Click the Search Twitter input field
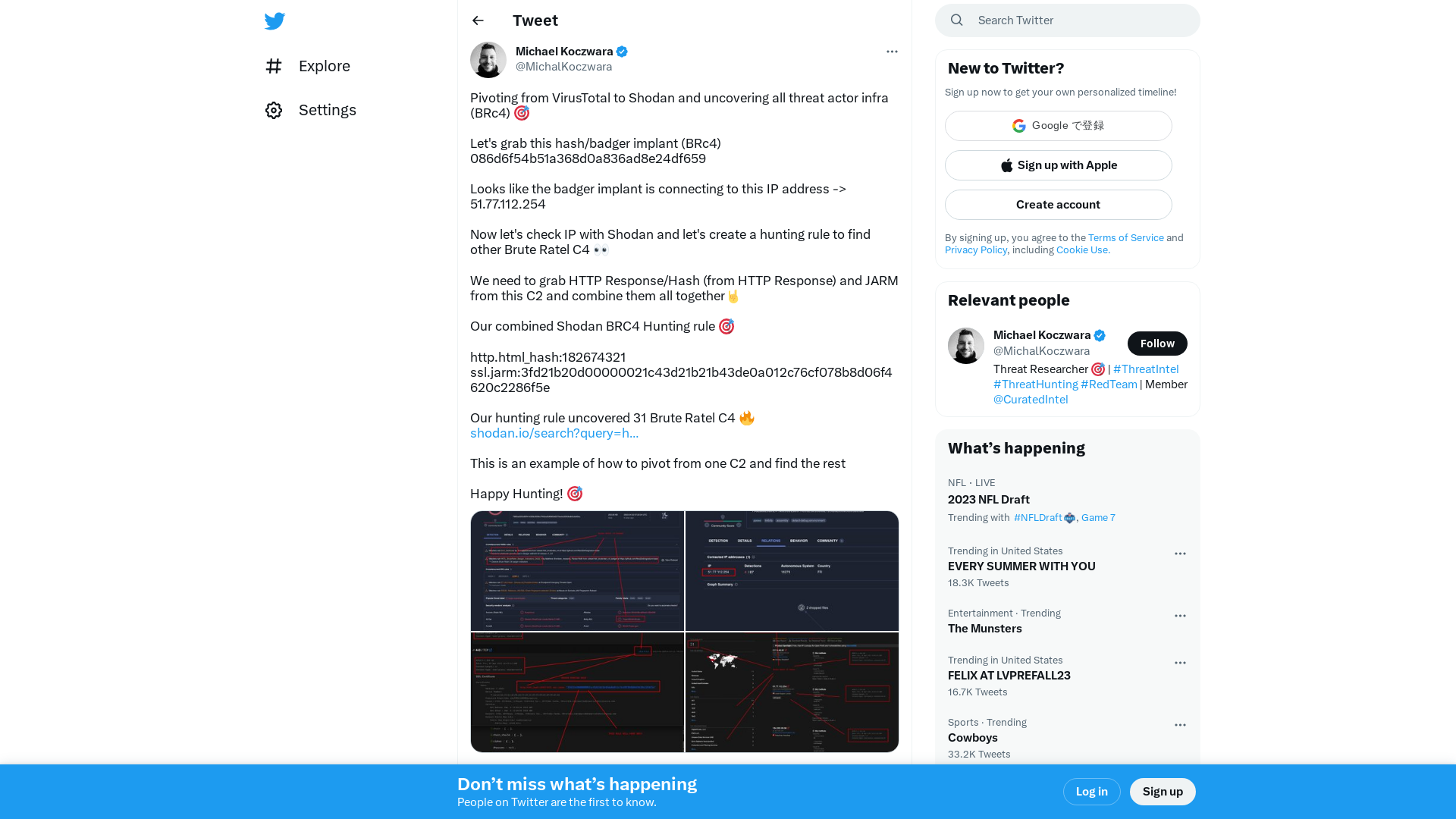1456x819 pixels. coord(1068,20)
